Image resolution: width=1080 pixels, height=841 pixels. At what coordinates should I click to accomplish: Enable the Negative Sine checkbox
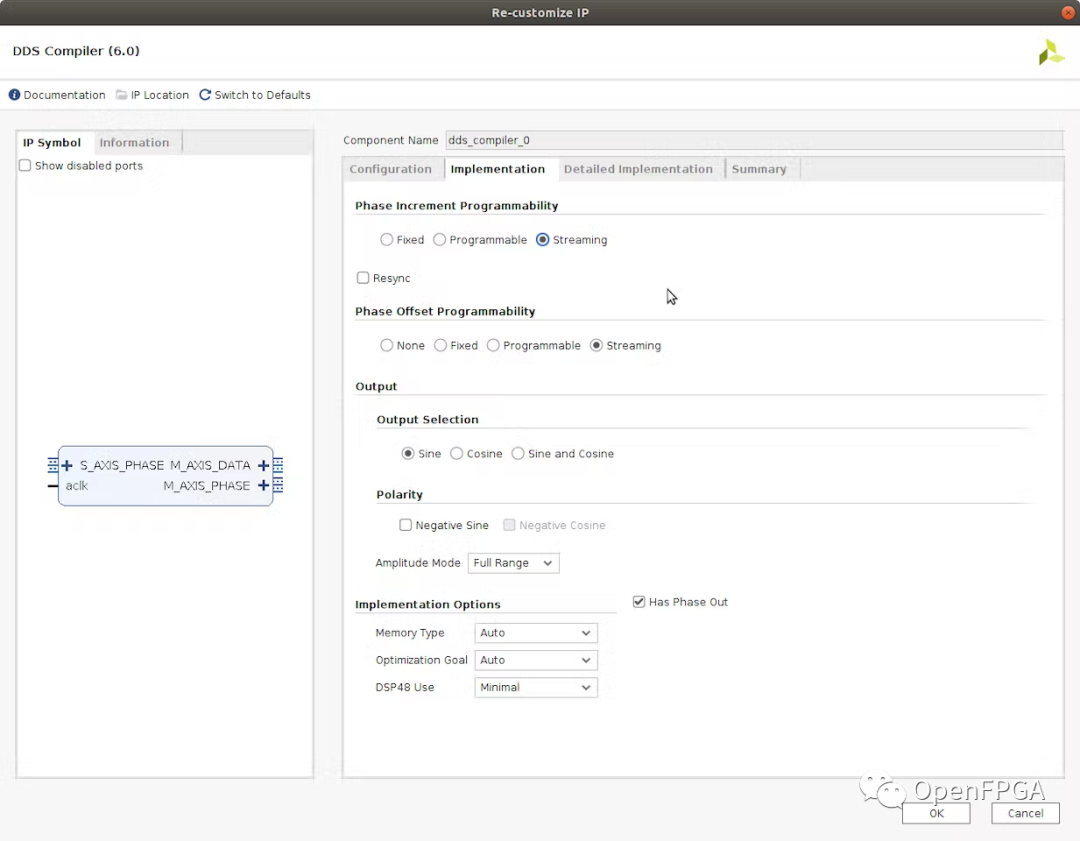click(406, 525)
